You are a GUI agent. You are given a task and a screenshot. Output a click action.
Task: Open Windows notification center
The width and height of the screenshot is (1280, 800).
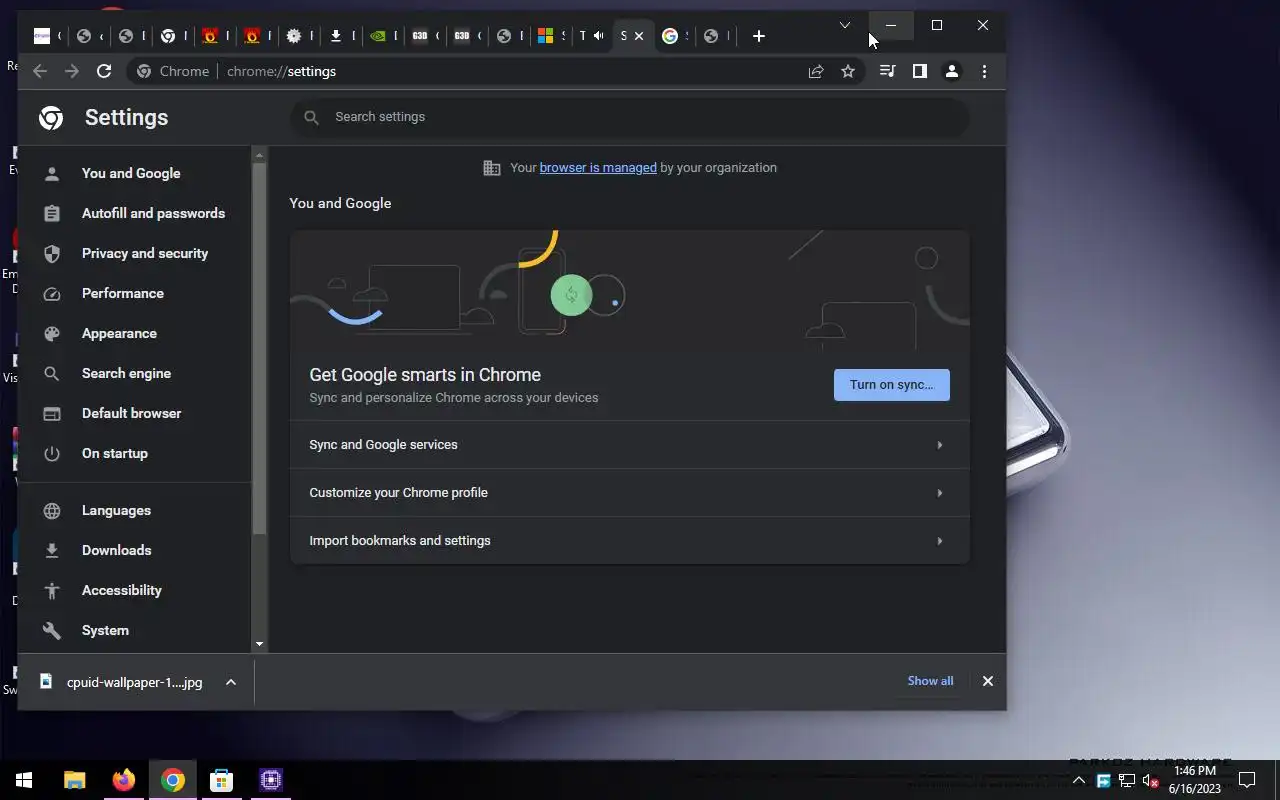(x=1247, y=780)
